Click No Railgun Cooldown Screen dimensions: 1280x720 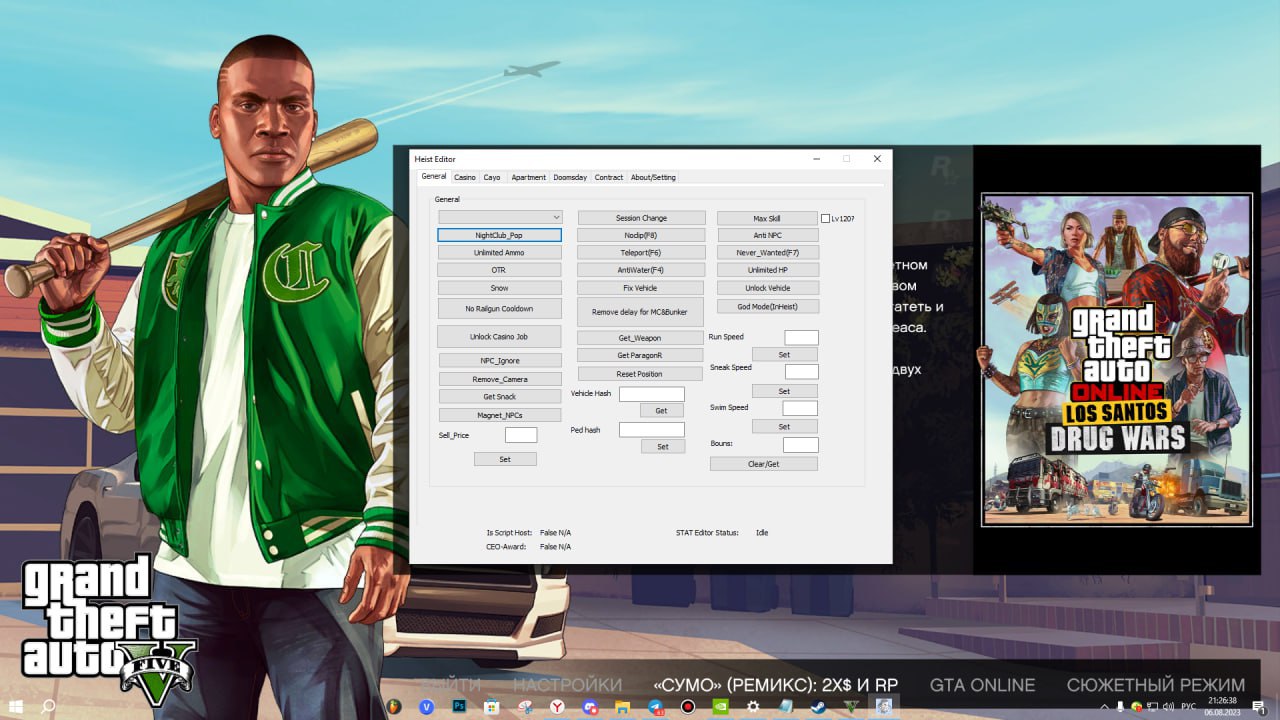(x=499, y=309)
